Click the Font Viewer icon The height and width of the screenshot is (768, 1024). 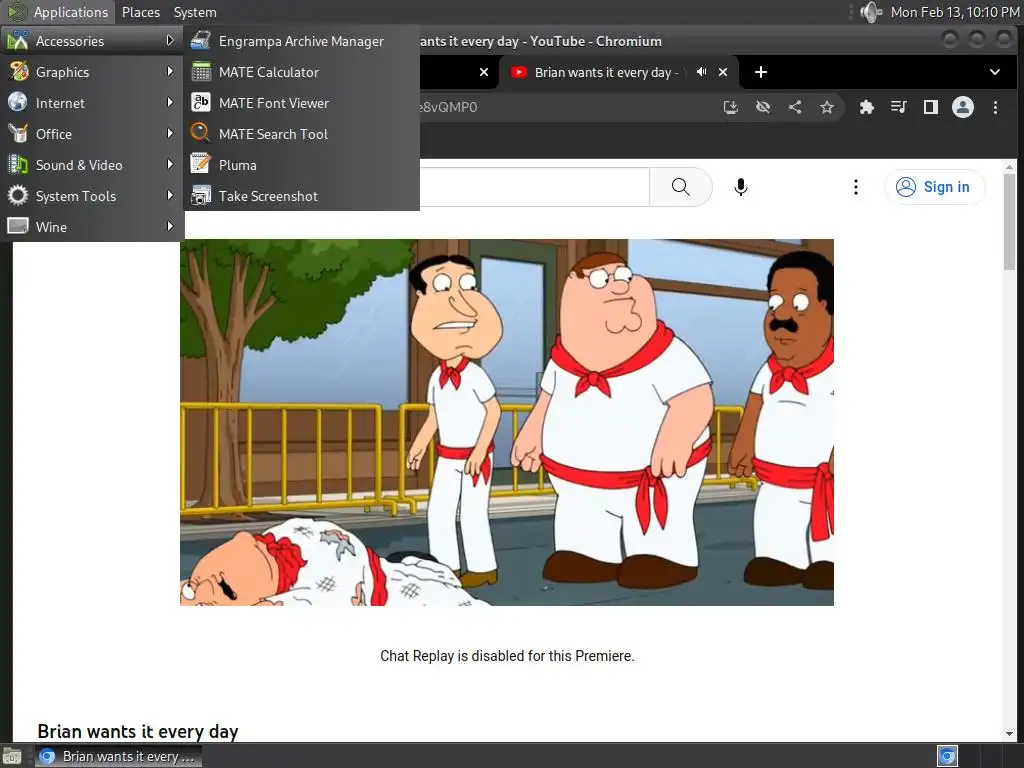pos(200,103)
